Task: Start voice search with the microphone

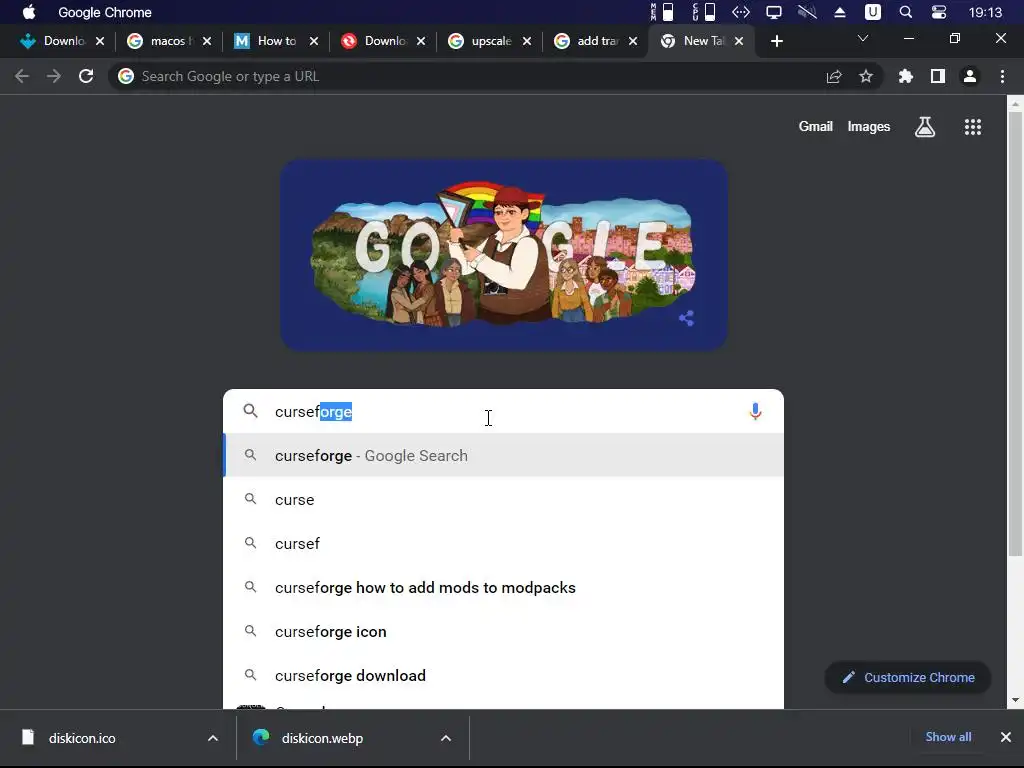Action: (x=755, y=411)
